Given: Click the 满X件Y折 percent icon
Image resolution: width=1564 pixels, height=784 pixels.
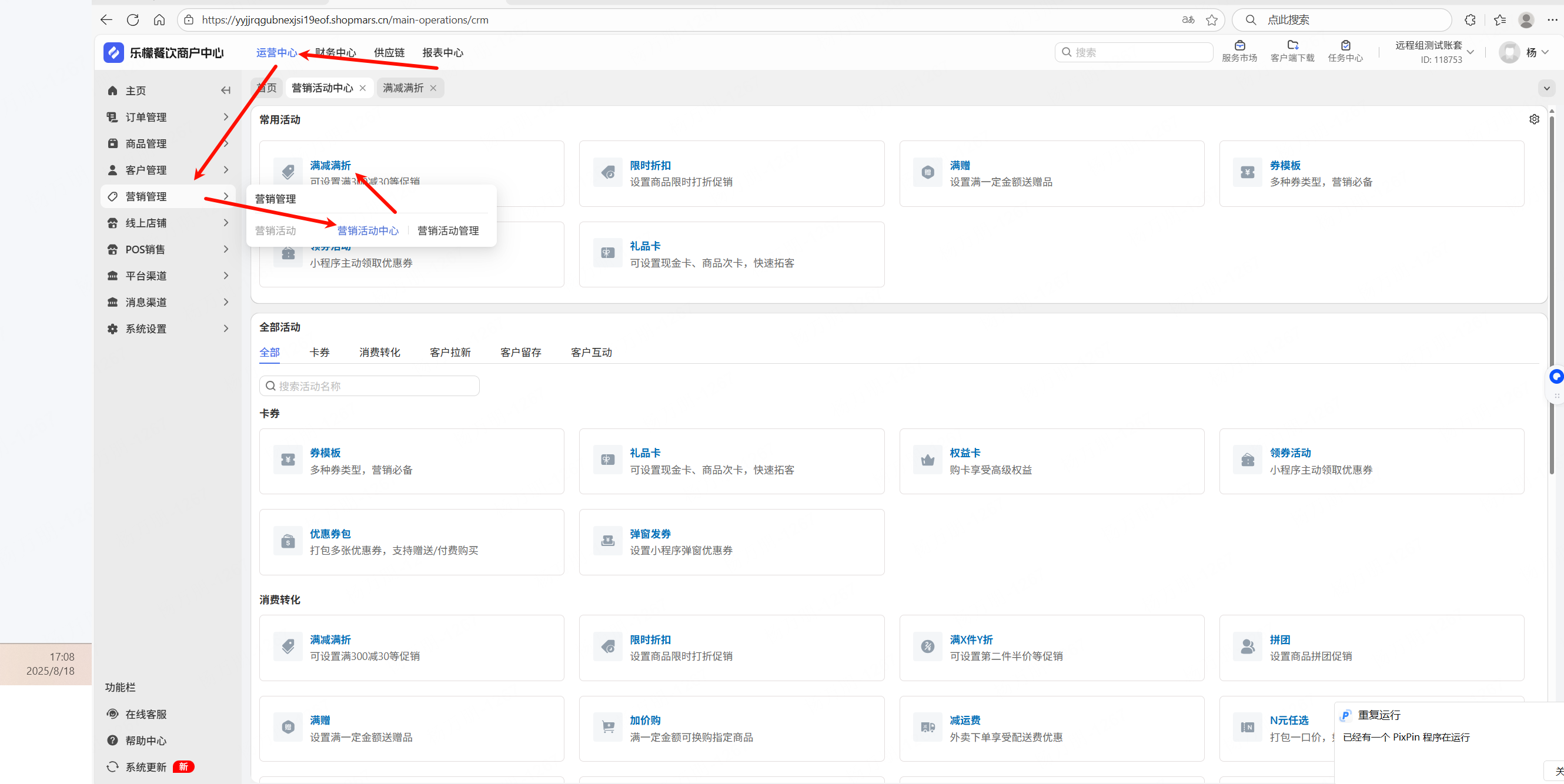Looking at the screenshot, I should click(x=928, y=647).
